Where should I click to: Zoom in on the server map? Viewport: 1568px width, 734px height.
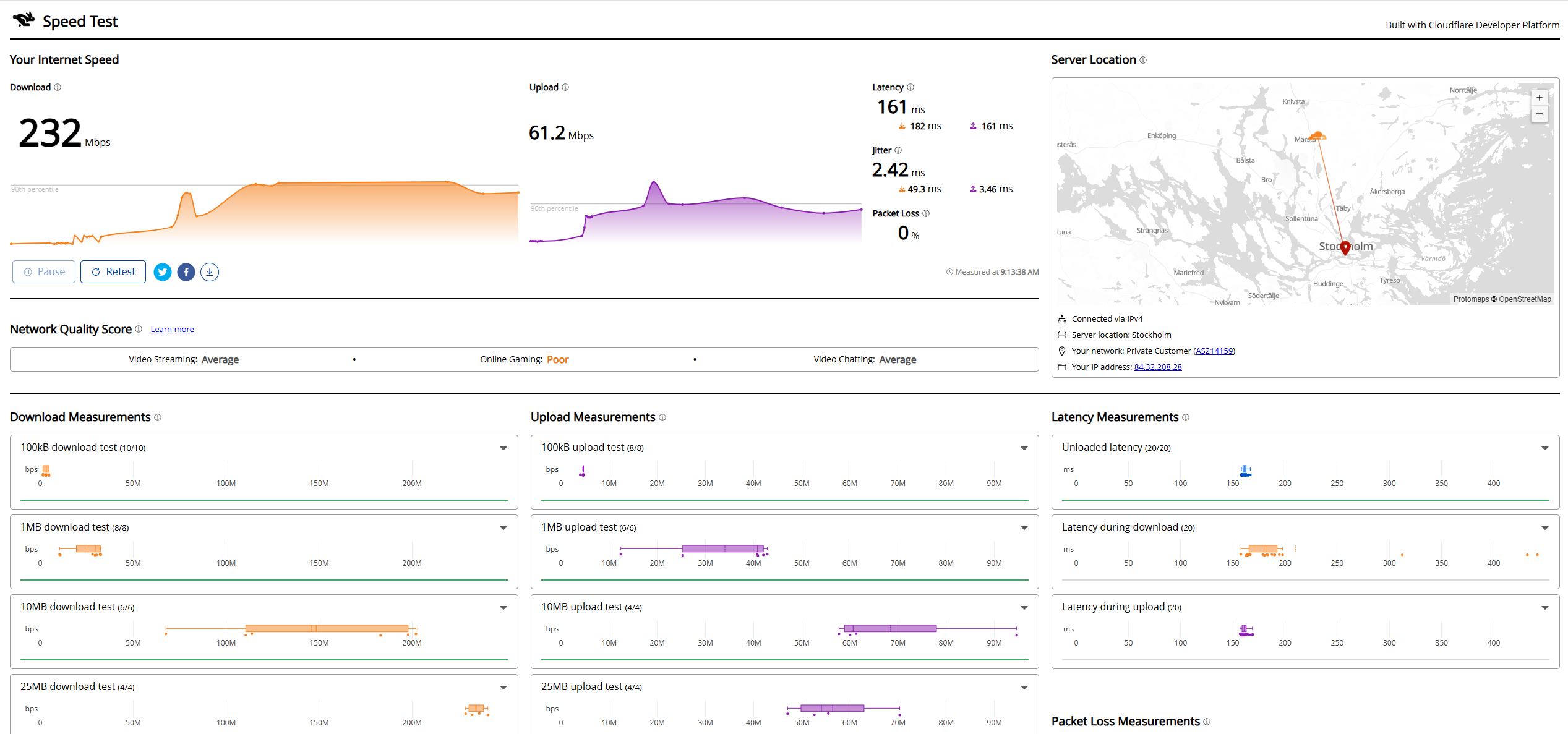[x=1540, y=98]
